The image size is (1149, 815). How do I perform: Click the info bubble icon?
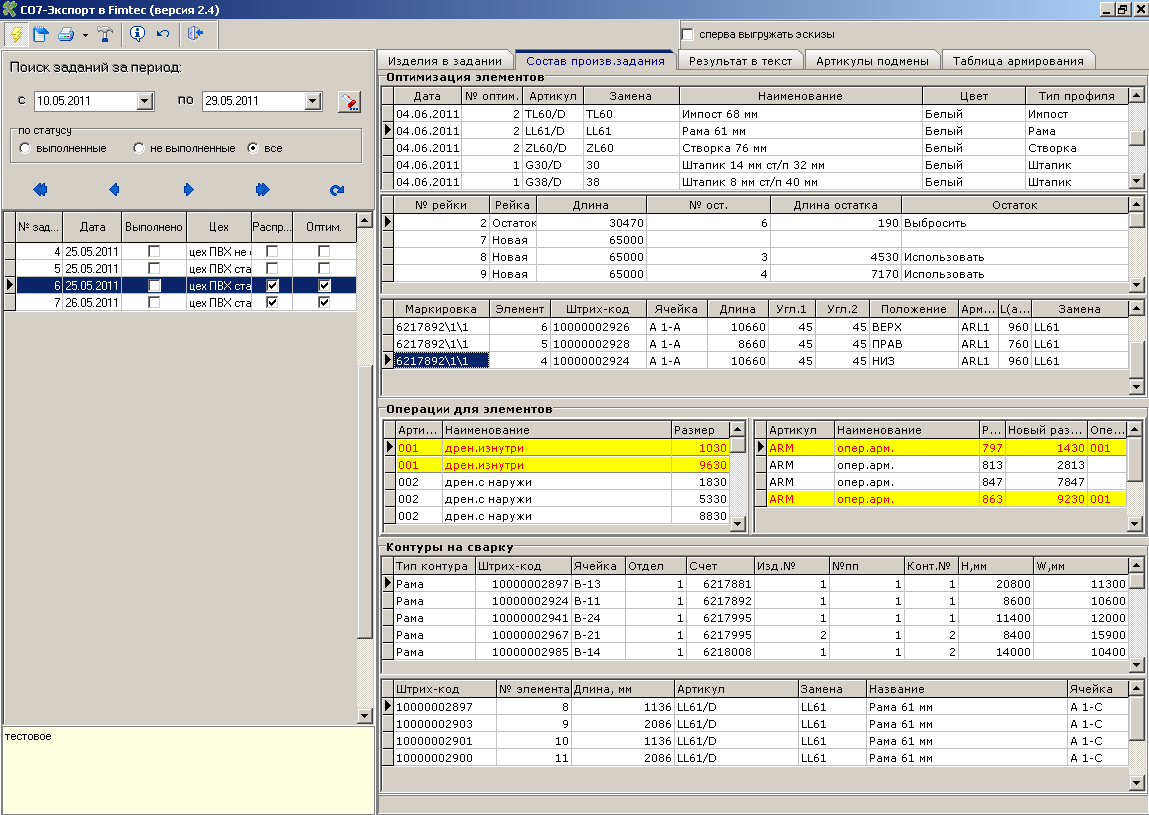(x=138, y=34)
